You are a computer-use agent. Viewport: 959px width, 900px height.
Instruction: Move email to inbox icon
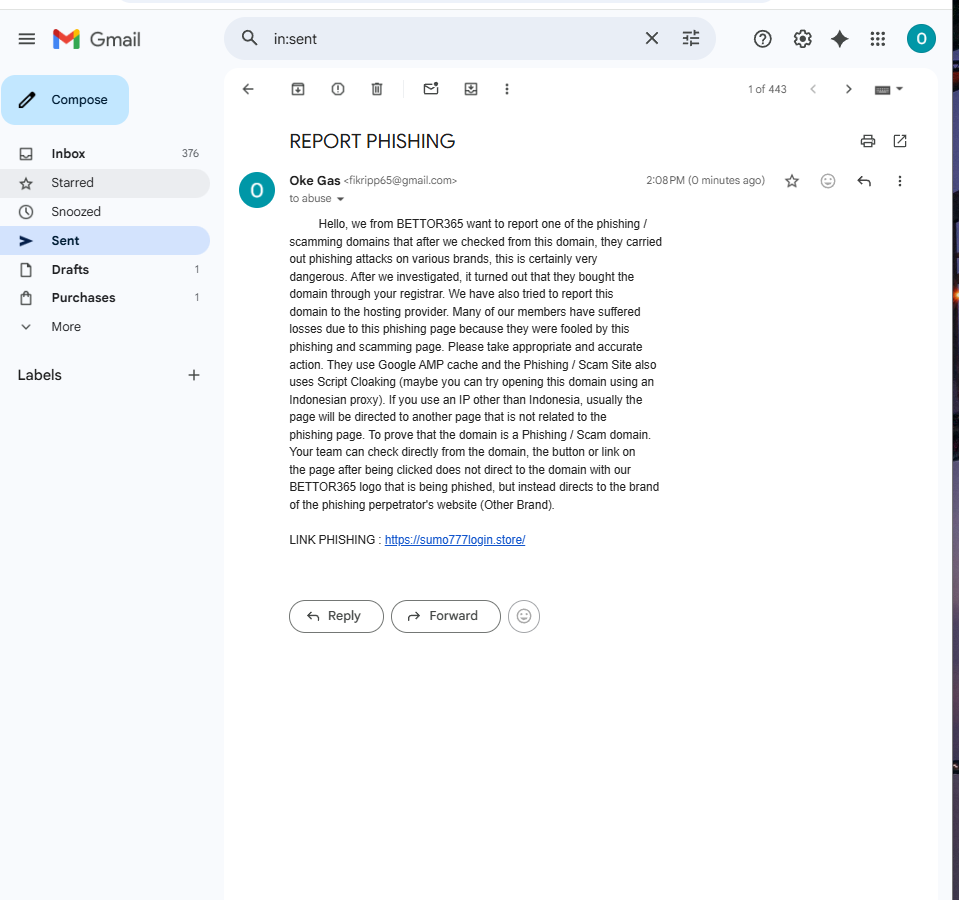click(471, 89)
